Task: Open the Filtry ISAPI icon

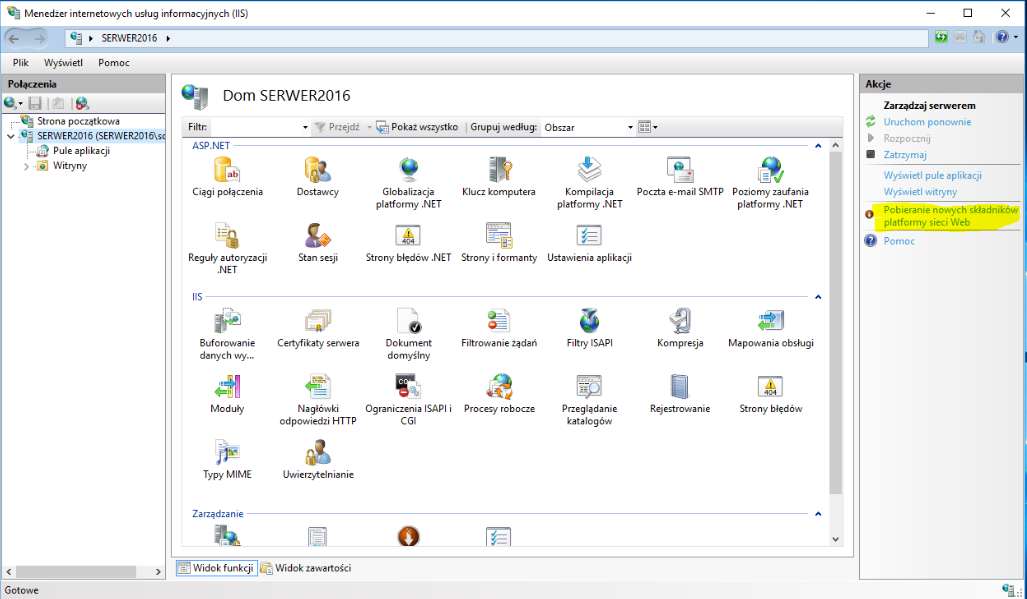Action: coord(589,322)
